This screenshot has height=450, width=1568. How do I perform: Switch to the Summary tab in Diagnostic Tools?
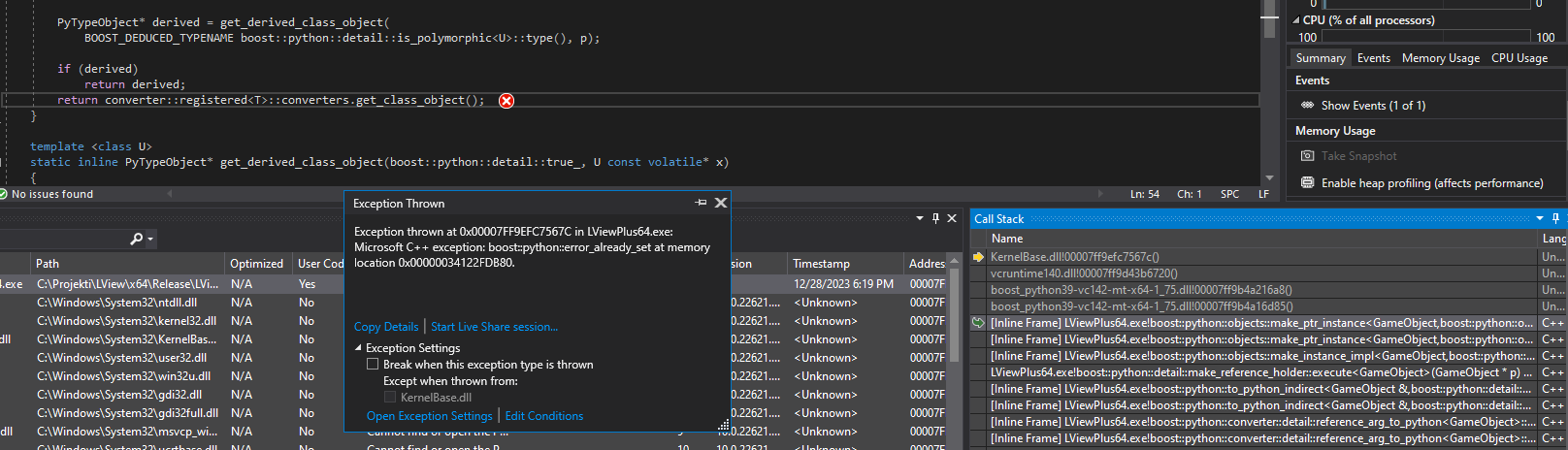(x=1321, y=58)
